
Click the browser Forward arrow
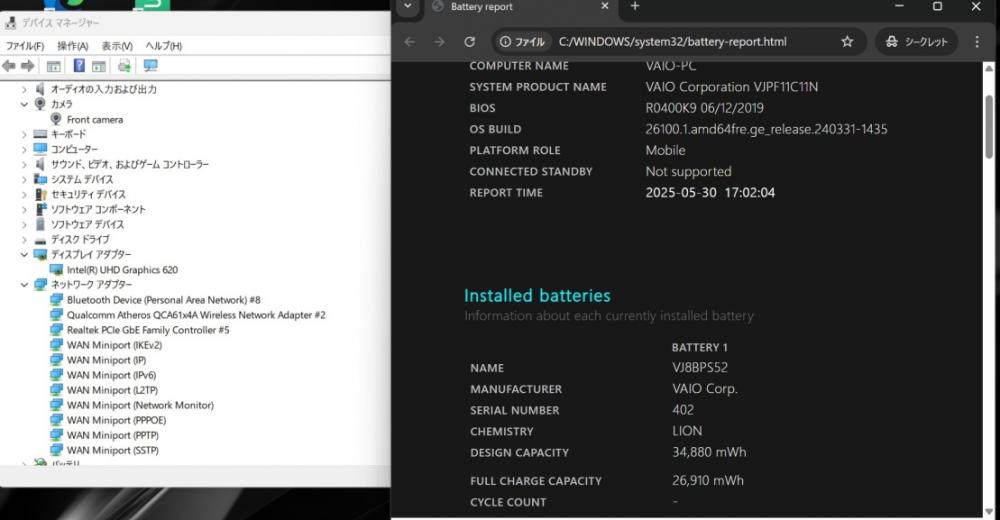pyautogui.click(x=439, y=41)
